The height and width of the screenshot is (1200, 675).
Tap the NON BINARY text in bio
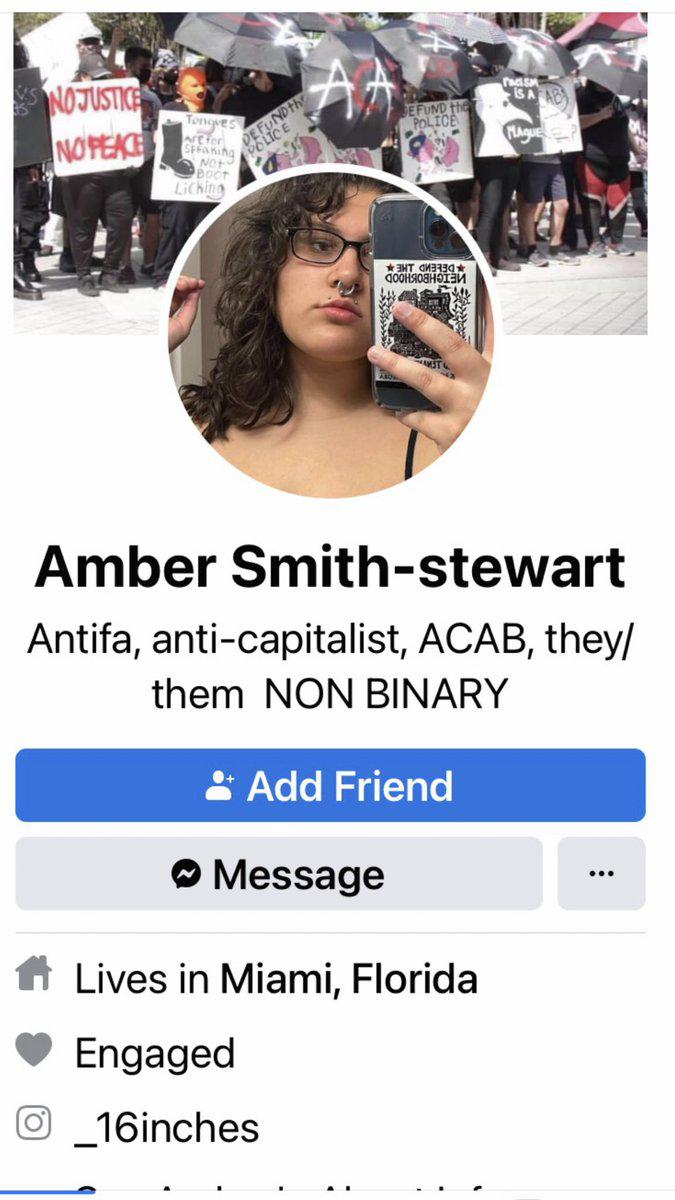(387, 693)
